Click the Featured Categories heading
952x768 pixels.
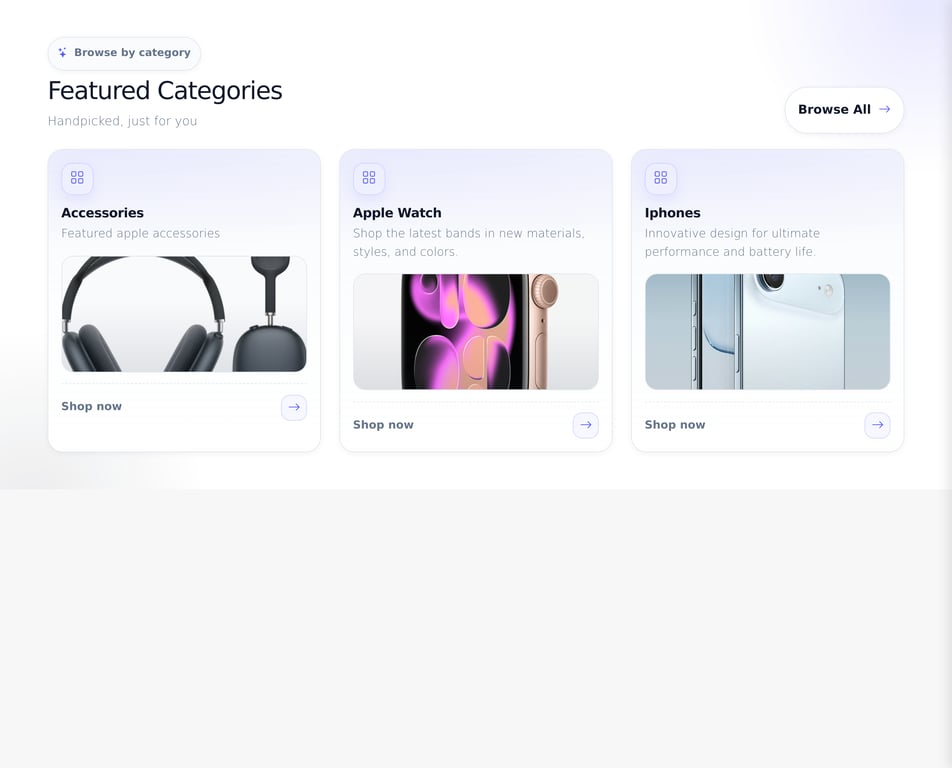pyautogui.click(x=165, y=91)
